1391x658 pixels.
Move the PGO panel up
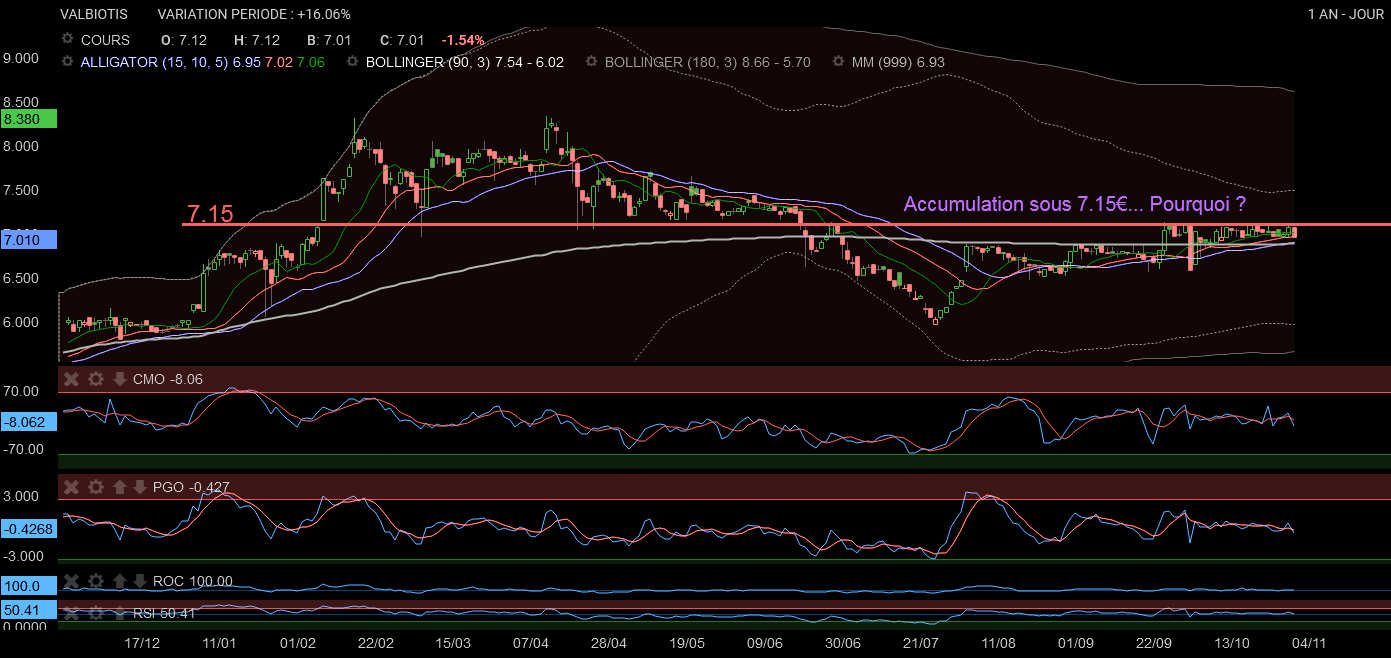(x=118, y=487)
